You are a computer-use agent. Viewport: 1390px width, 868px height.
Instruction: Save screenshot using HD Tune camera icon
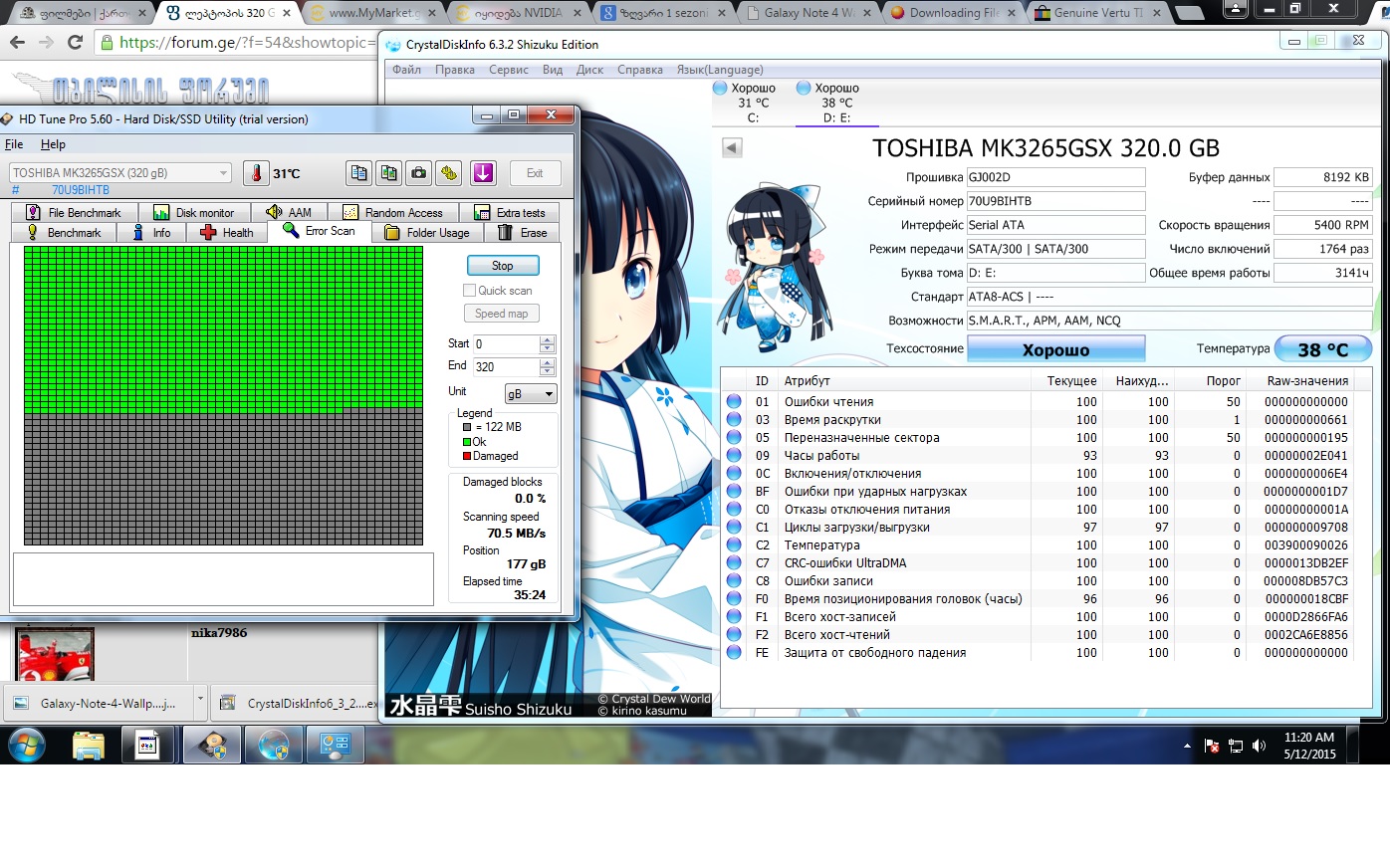(419, 173)
